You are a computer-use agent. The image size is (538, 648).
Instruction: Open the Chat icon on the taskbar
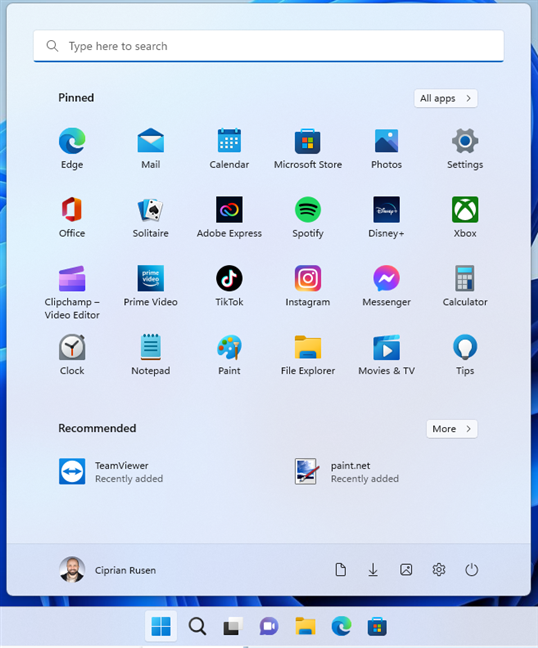(x=269, y=627)
